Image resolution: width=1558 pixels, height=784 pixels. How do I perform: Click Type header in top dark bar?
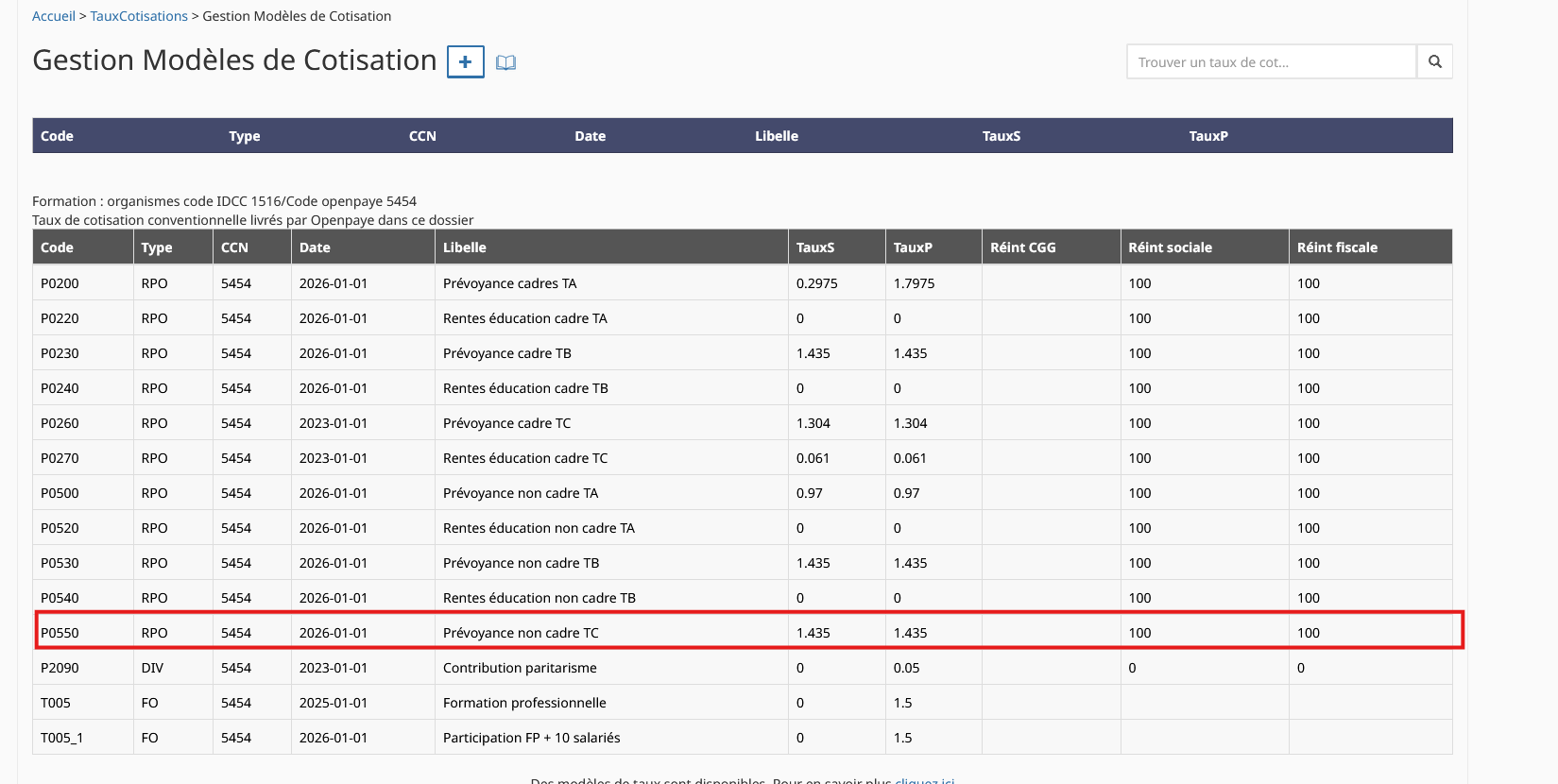click(x=245, y=136)
